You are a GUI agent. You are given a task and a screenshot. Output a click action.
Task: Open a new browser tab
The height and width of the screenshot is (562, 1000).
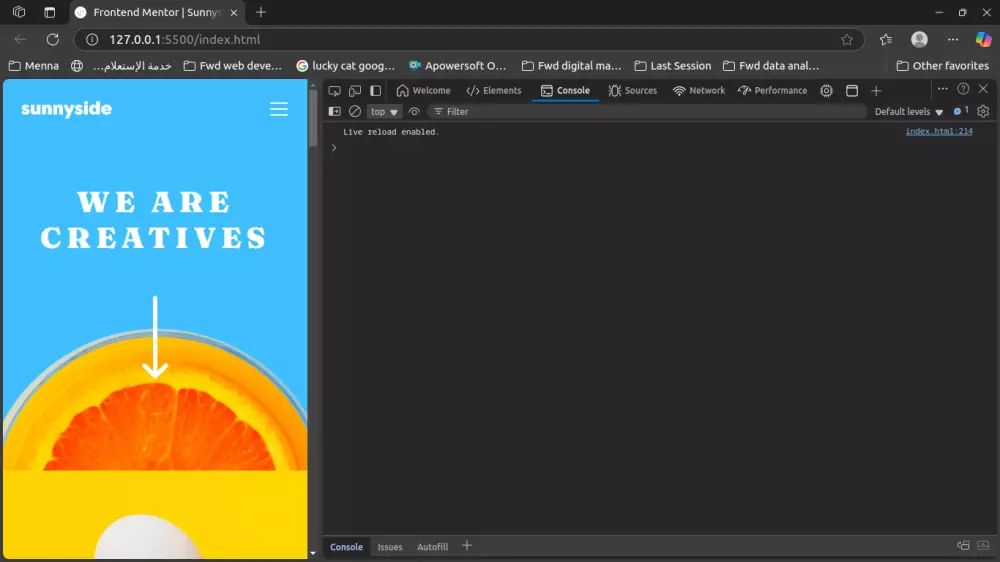261,12
